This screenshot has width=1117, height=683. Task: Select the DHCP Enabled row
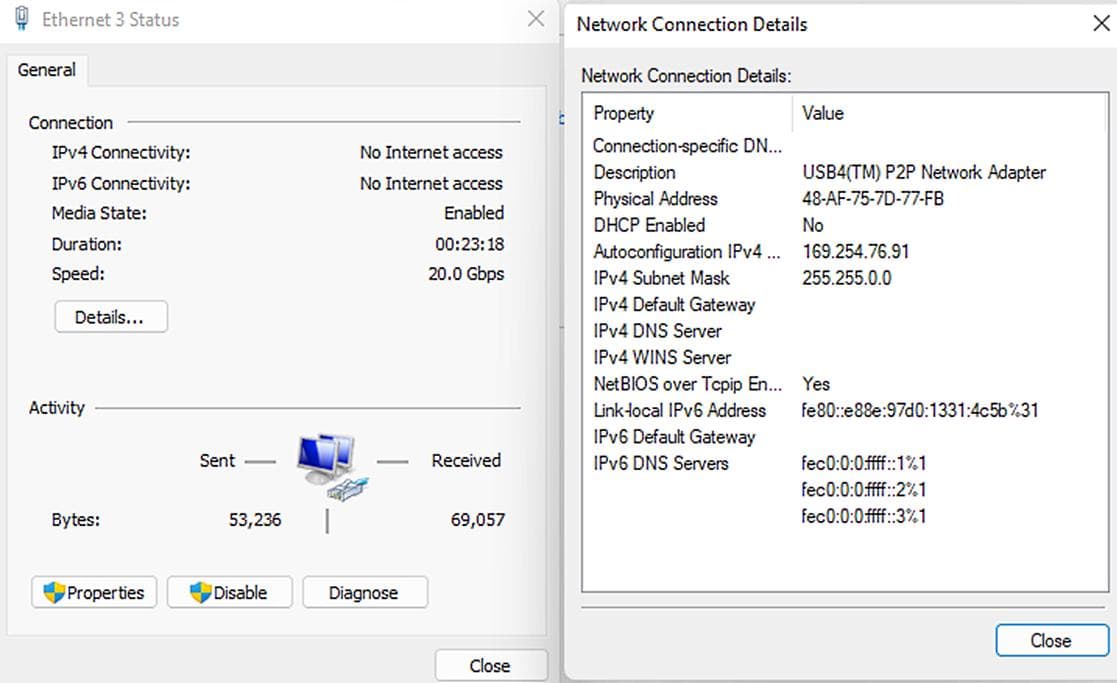845,225
